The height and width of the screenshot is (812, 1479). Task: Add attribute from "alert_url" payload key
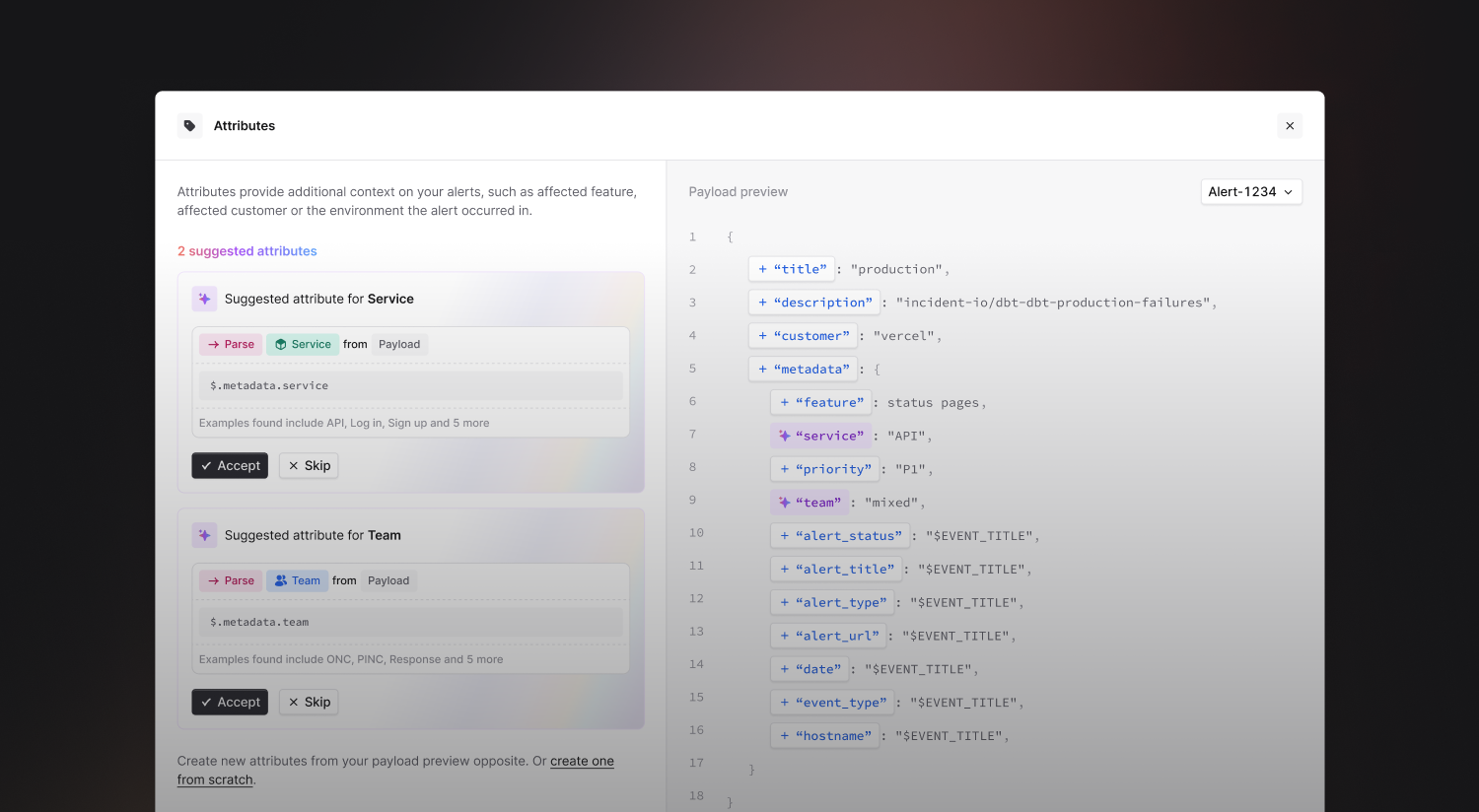[828, 636]
